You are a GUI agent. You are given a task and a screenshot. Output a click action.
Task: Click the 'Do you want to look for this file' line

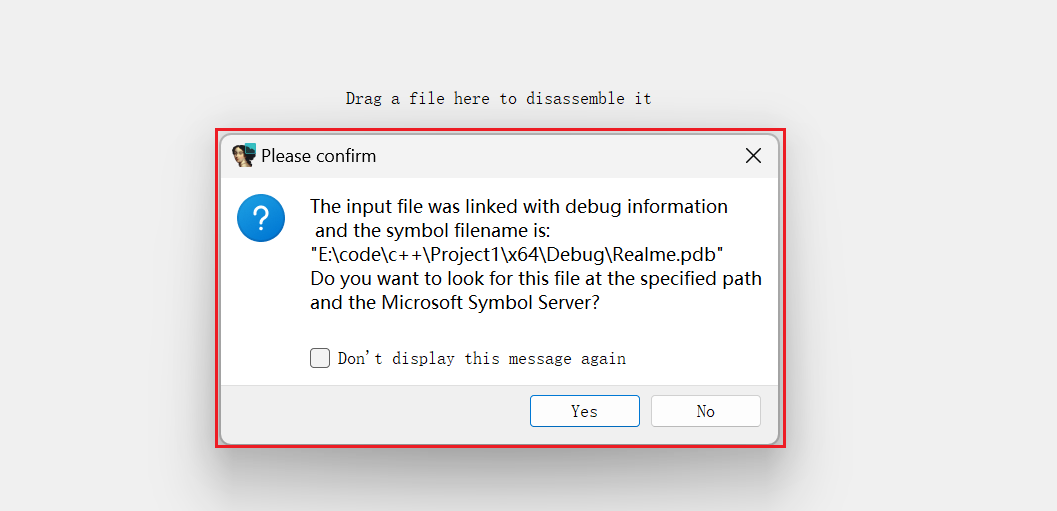coord(536,278)
